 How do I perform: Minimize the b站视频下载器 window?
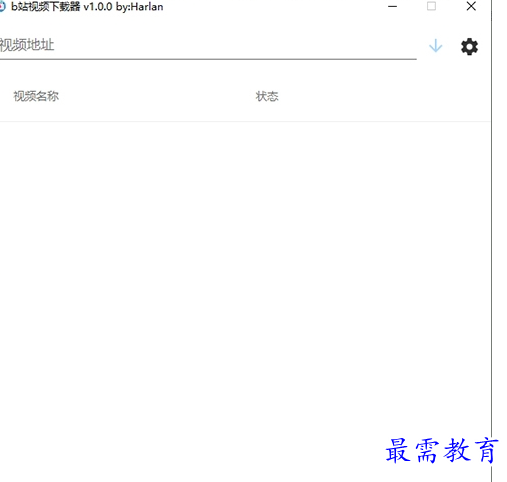pyautogui.click(x=393, y=6)
